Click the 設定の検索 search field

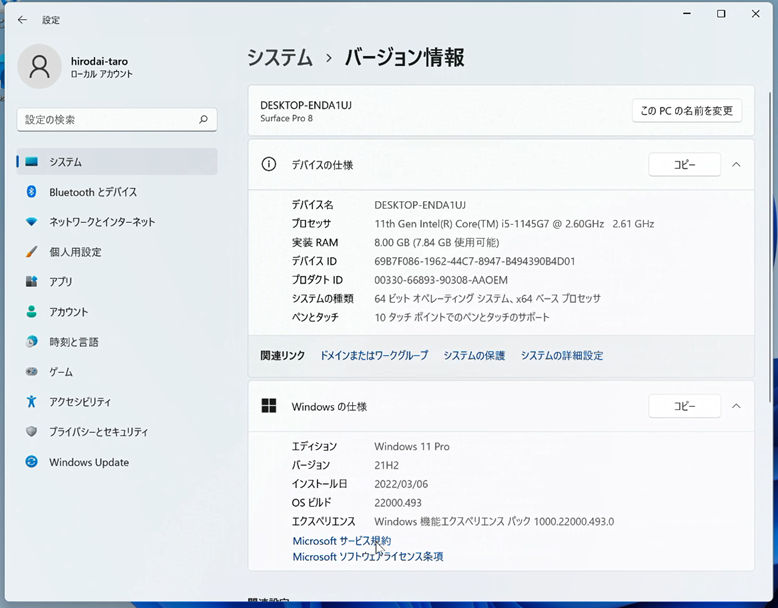pyautogui.click(x=117, y=120)
